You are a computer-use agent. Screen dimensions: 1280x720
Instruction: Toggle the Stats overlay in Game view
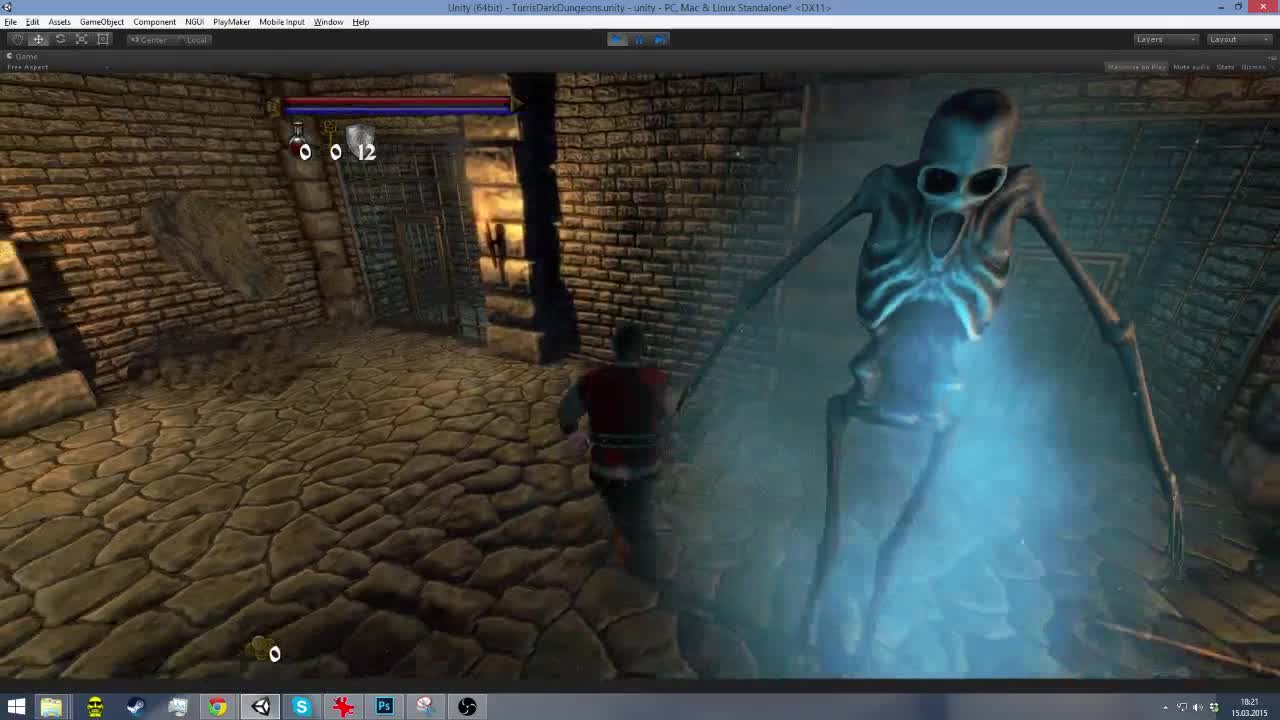pyautogui.click(x=1224, y=67)
